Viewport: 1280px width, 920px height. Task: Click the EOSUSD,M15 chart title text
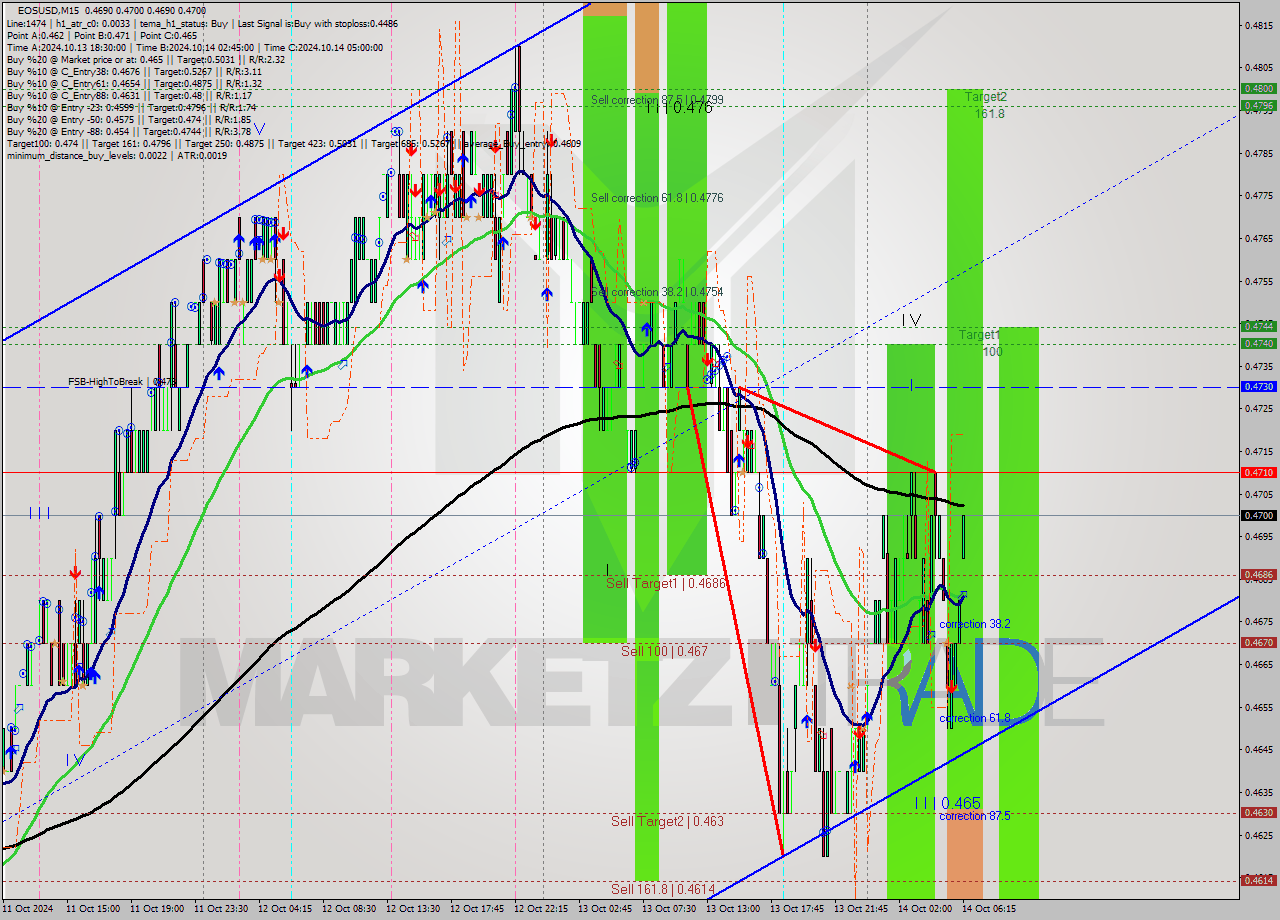(x=48, y=9)
